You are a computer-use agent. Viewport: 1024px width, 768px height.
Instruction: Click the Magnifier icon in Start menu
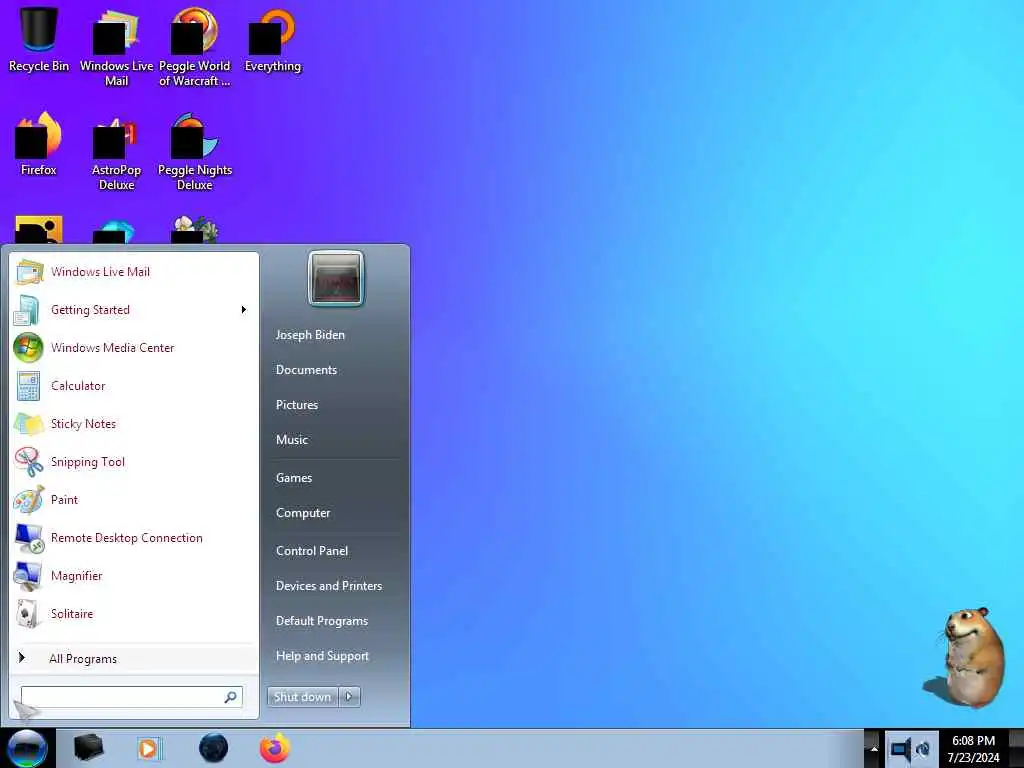28,575
